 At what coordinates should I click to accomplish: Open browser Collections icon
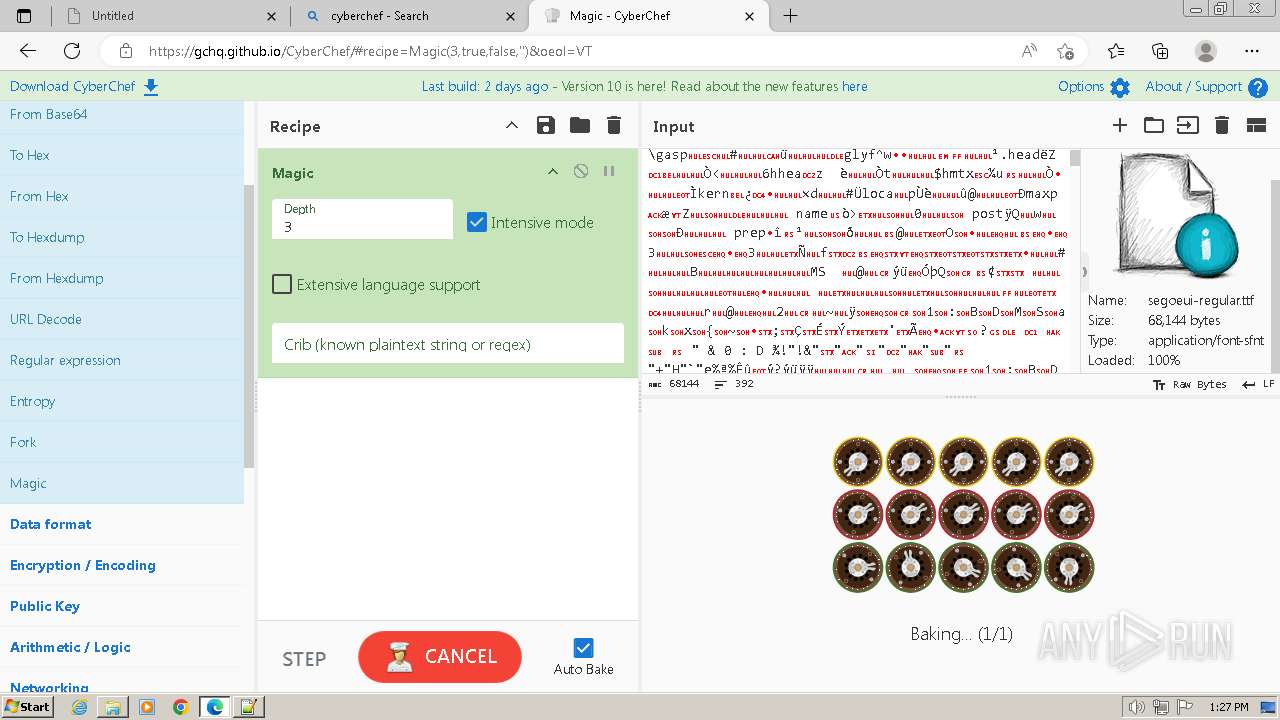coord(1160,51)
